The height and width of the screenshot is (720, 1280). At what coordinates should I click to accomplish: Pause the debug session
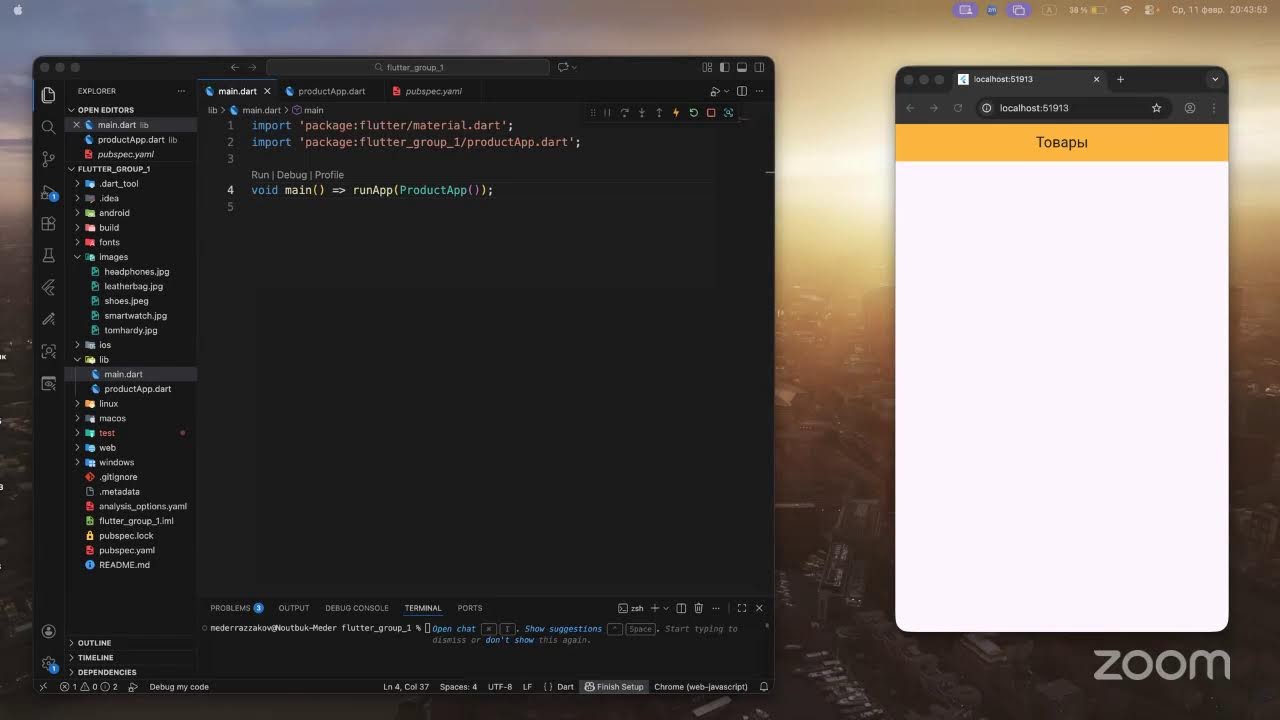(x=607, y=113)
